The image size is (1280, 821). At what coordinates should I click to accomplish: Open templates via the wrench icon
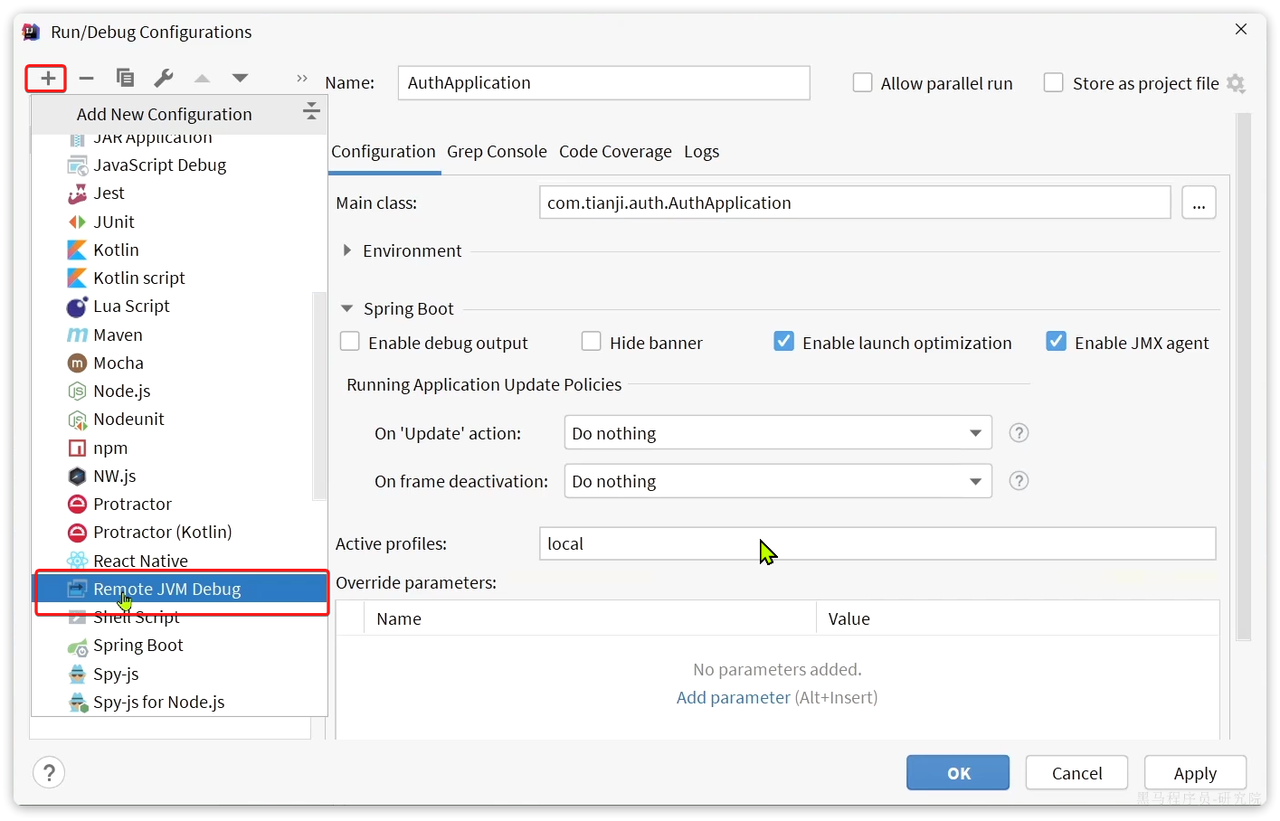[x=163, y=78]
